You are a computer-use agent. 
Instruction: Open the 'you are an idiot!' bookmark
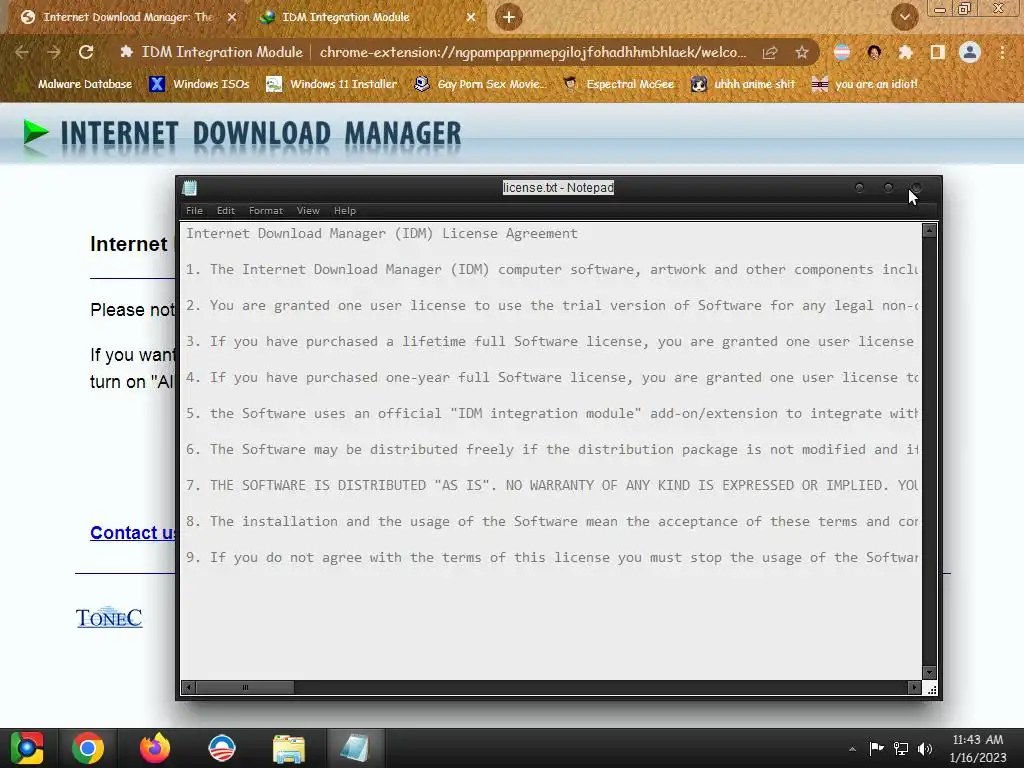click(x=864, y=84)
